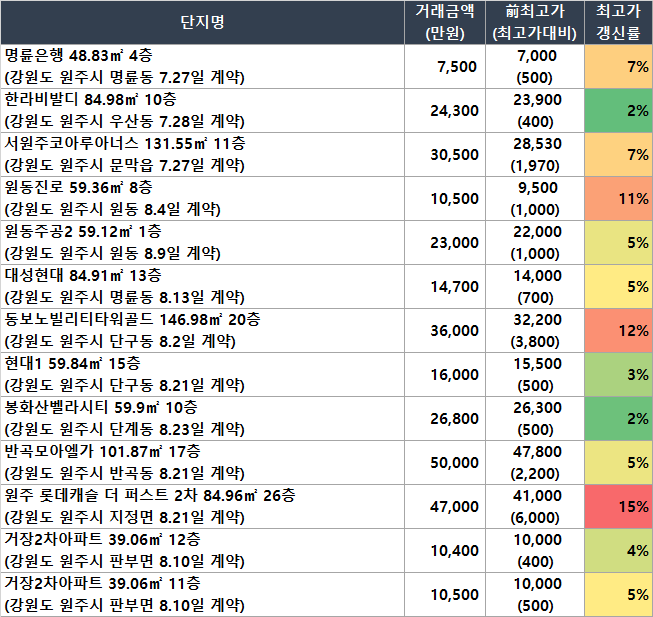653x617 pixels.
Task: Select the 원동진로 59.36㎡ 8층 cell
Action: [x=202, y=199]
